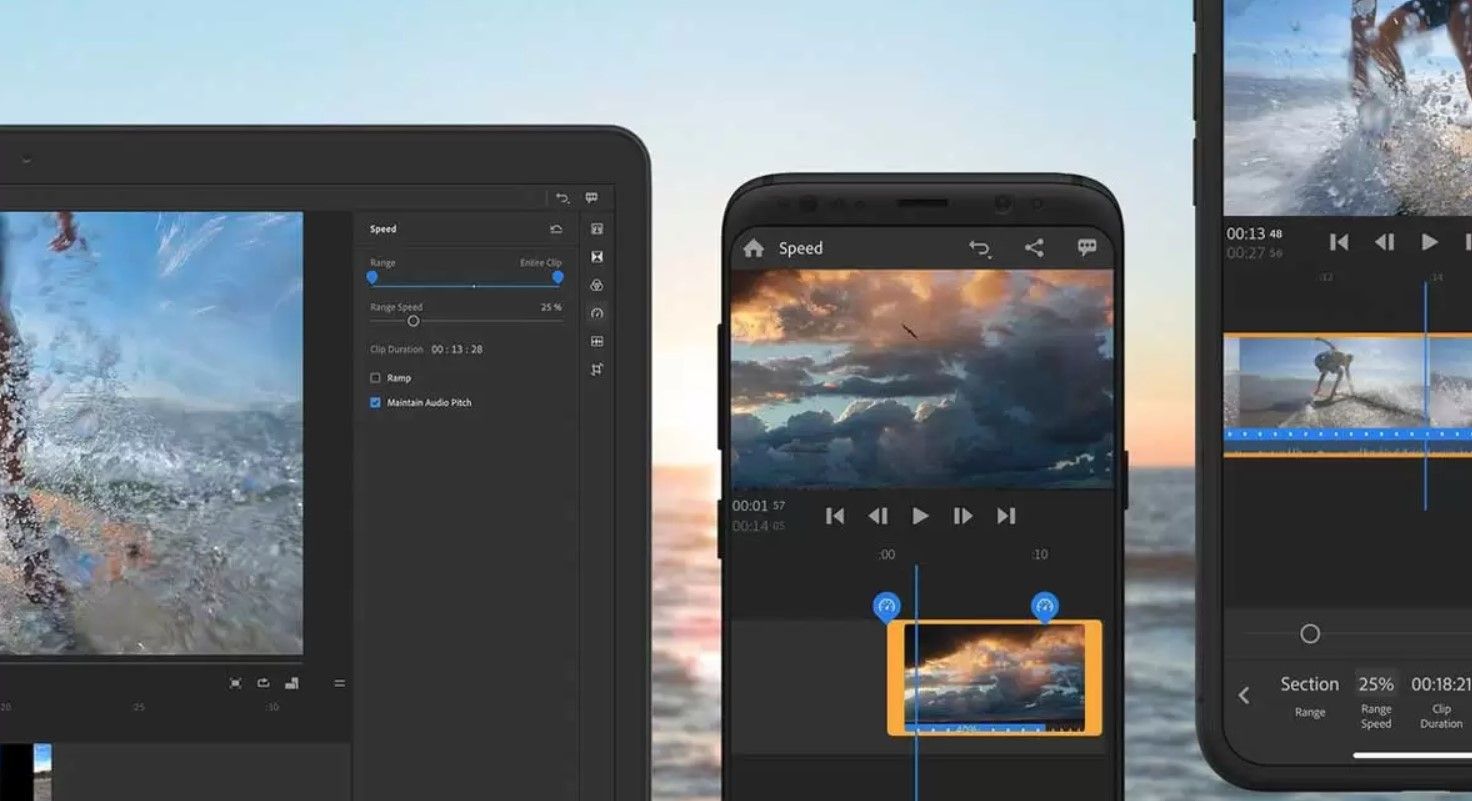Step forward one frame on center phone
This screenshot has height=801, width=1472.
click(x=963, y=516)
